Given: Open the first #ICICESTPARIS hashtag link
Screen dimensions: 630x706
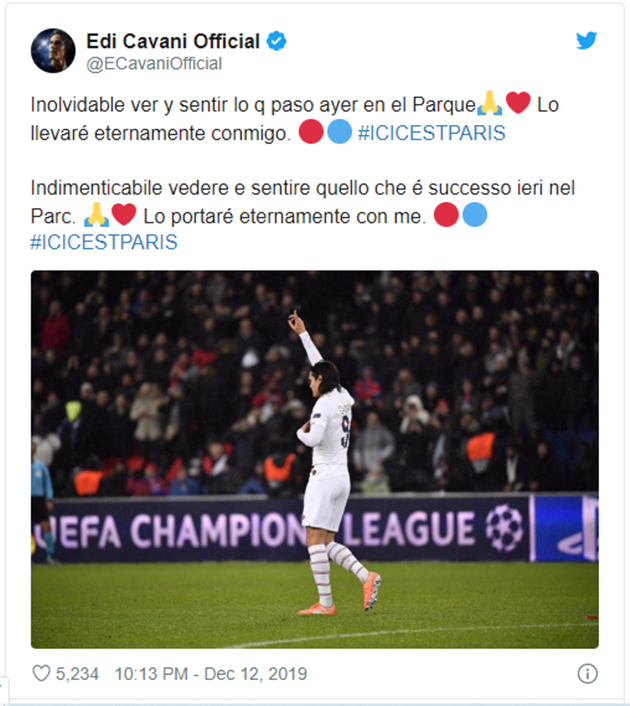Looking at the screenshot, I should [x=431, y=133].
